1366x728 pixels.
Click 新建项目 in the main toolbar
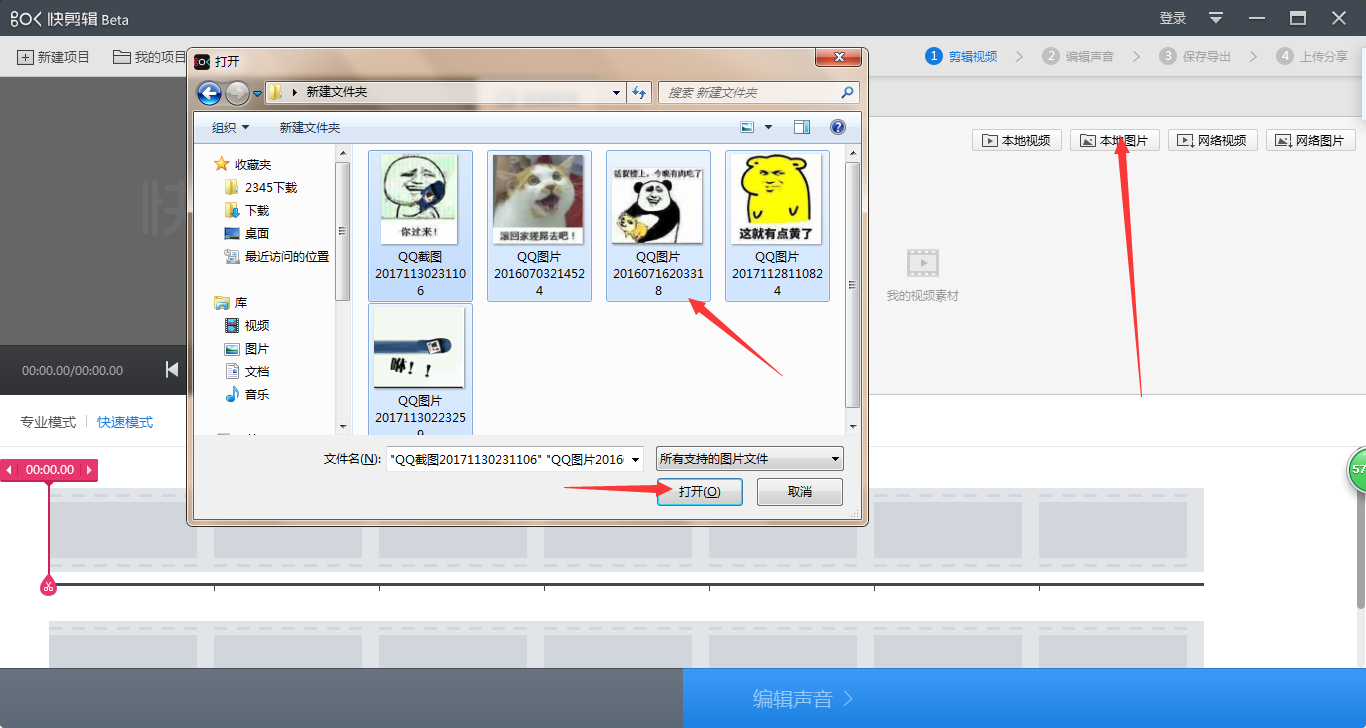pos(54,57)
